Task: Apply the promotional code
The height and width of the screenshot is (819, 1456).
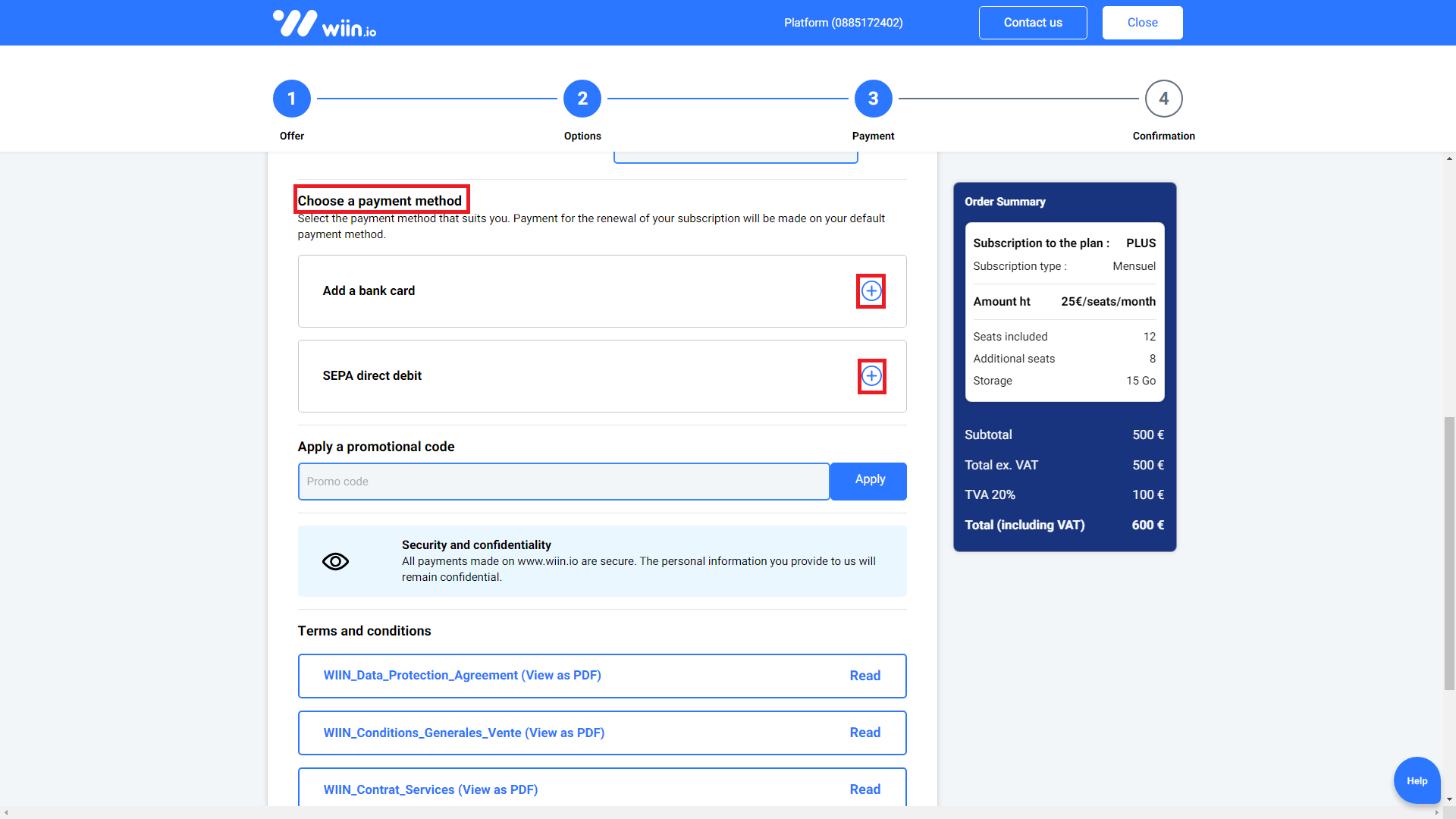Action: click(x=869, y=480)
